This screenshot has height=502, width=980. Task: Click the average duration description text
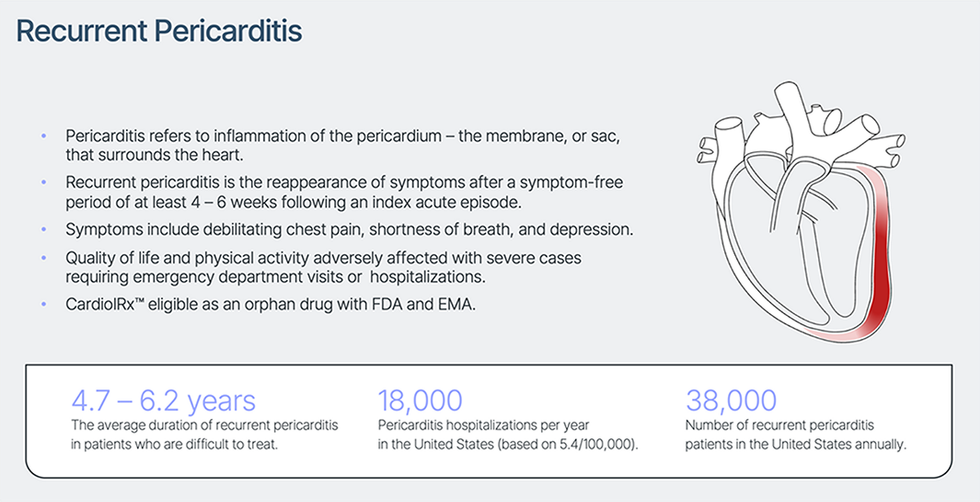pyautogui.click(x=204, y=434)
